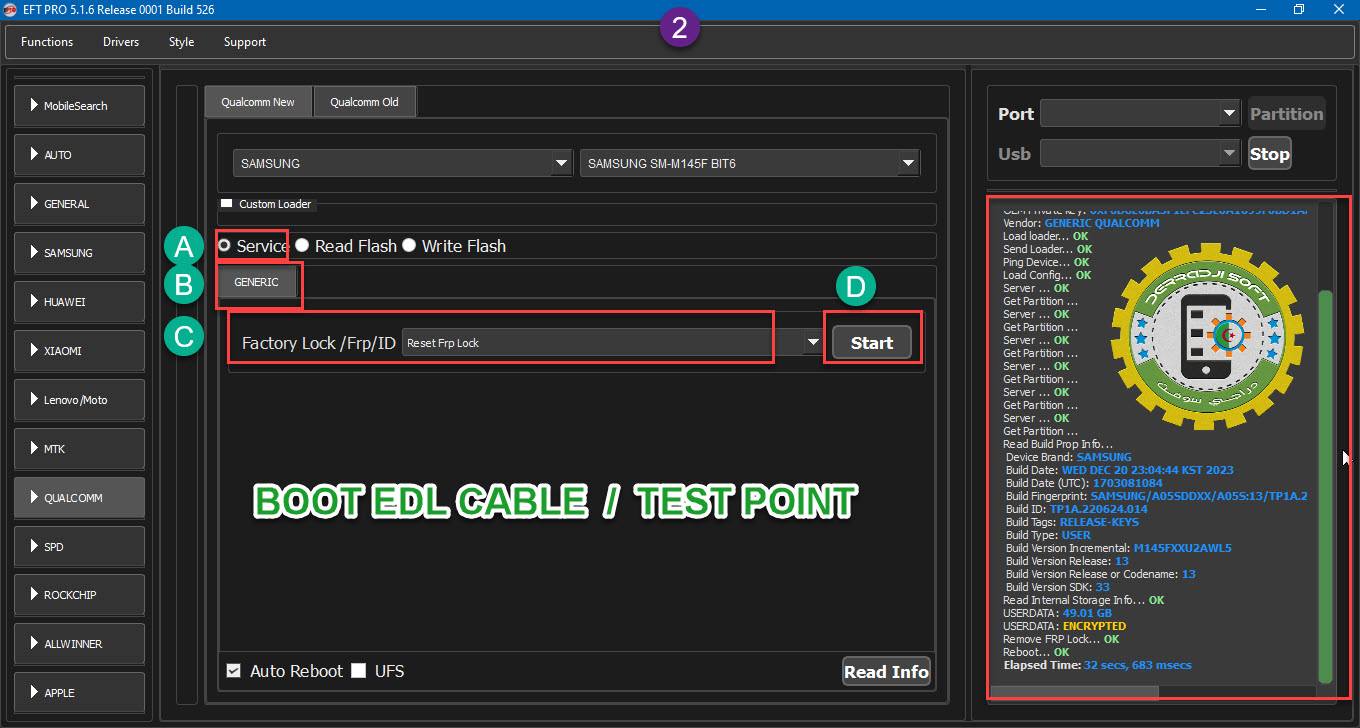This screenshot has width=1360, height=728.
Task: Select the QUALCOMM sidebar section
Action: 79,498
